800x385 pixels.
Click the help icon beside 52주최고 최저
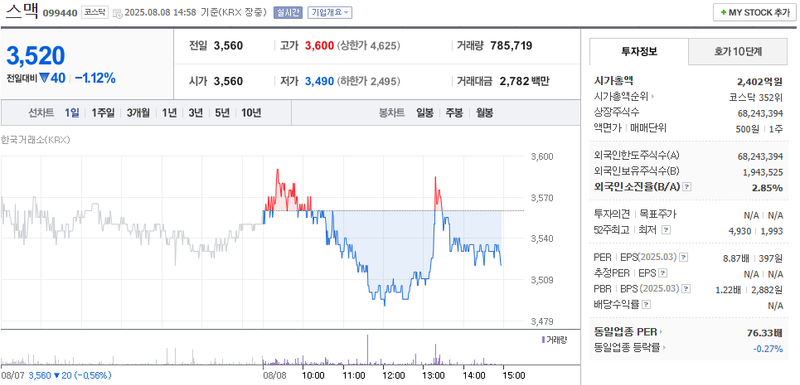pos(665,230)
